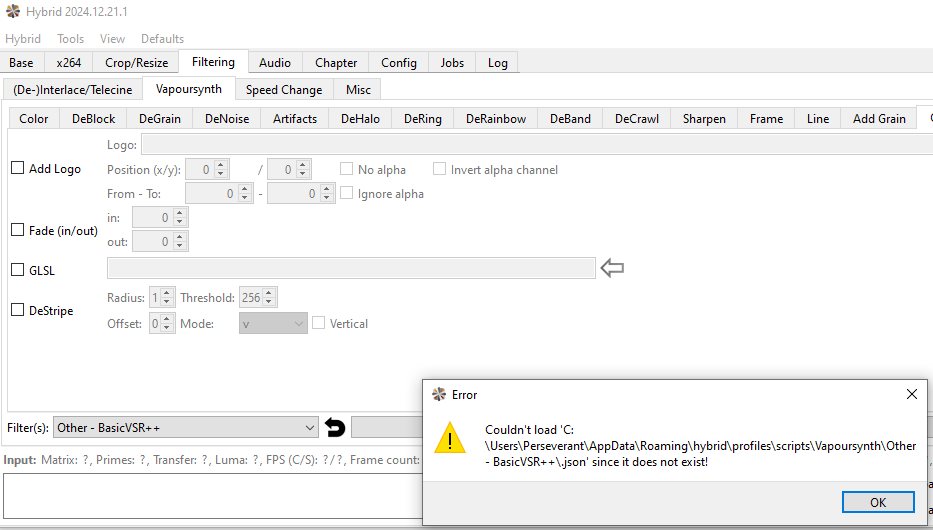Close the Error dialog with X

(911, 394)
